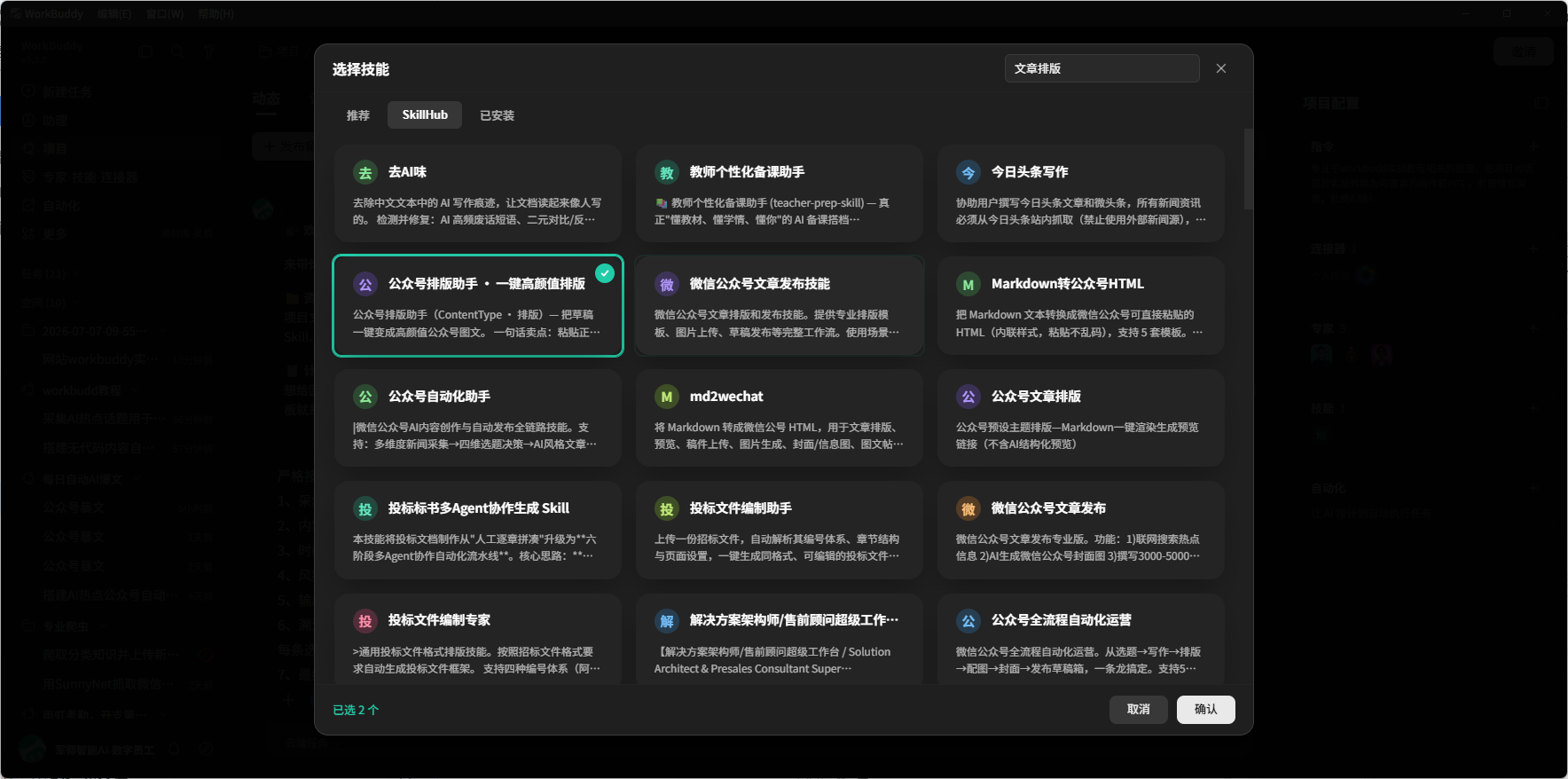Click the 公众号排版助手 skill icon
Viewport: 1568px width, 779px height.
(365, 285)
